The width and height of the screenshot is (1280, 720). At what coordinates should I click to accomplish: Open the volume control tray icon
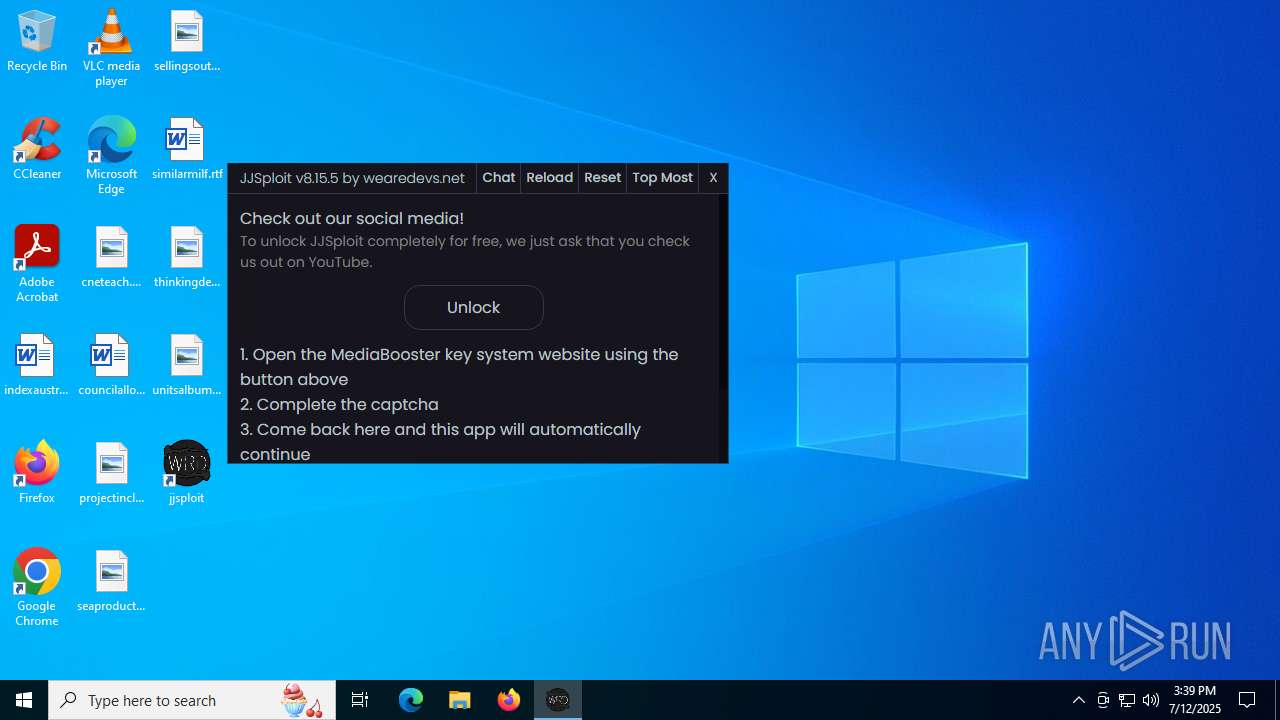(1151, 700)
